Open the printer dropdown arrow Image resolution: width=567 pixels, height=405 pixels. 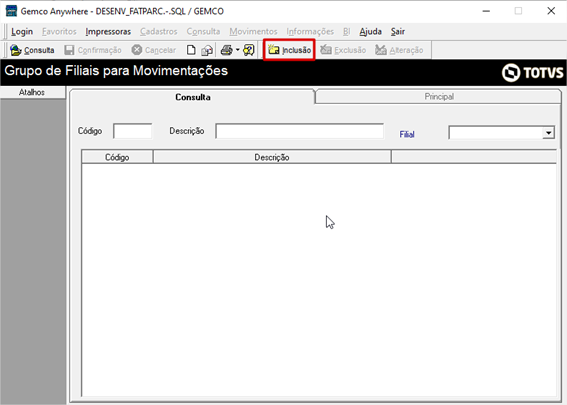tap(238, 50)
